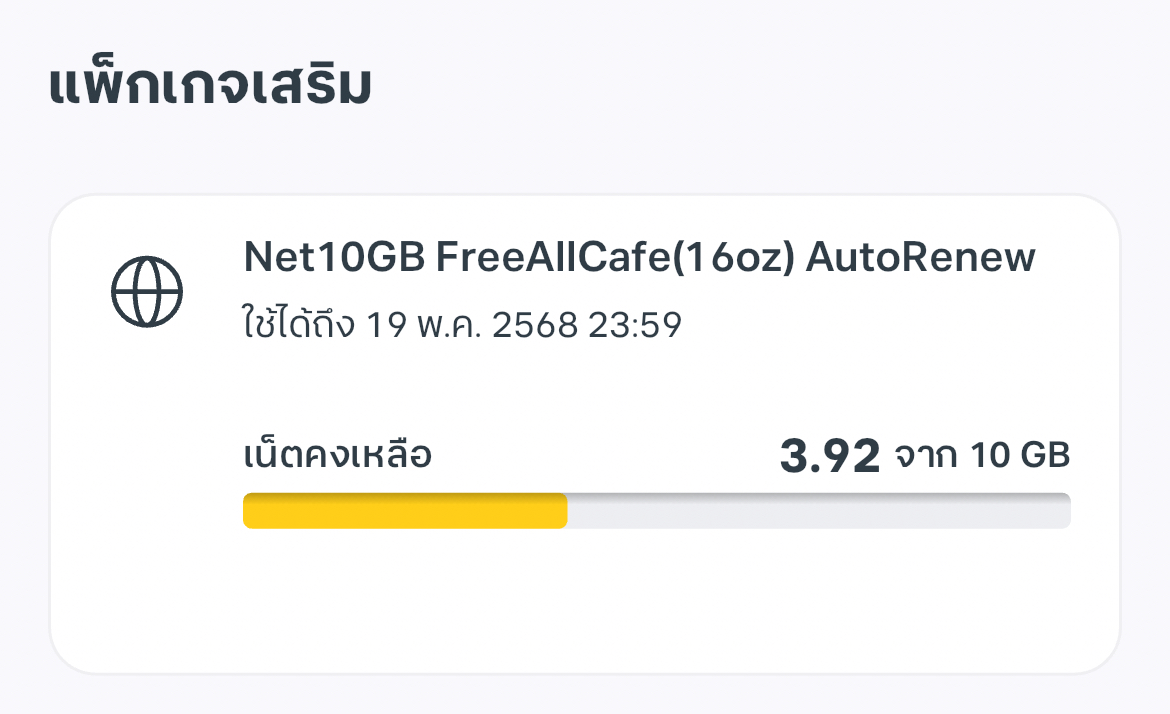The width and height of the screenshot is (1170, 714).
Task: Click the 10 GB total quota text
Action: coord(1020,457)
